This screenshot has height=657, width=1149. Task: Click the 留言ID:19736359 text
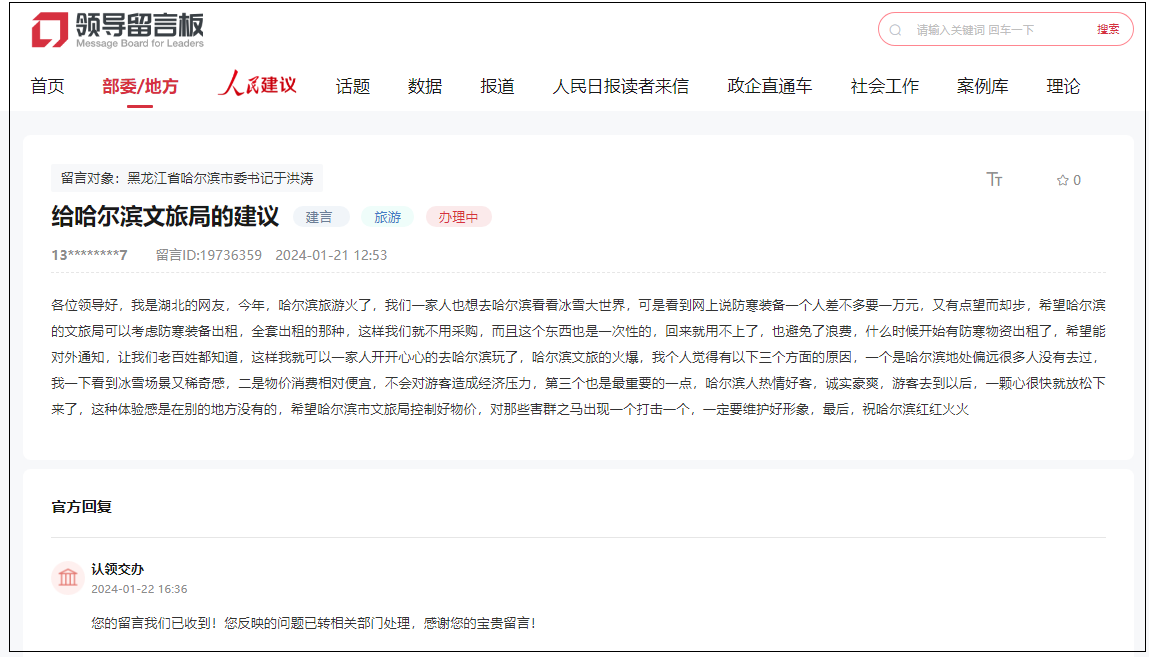coord(209,255)
